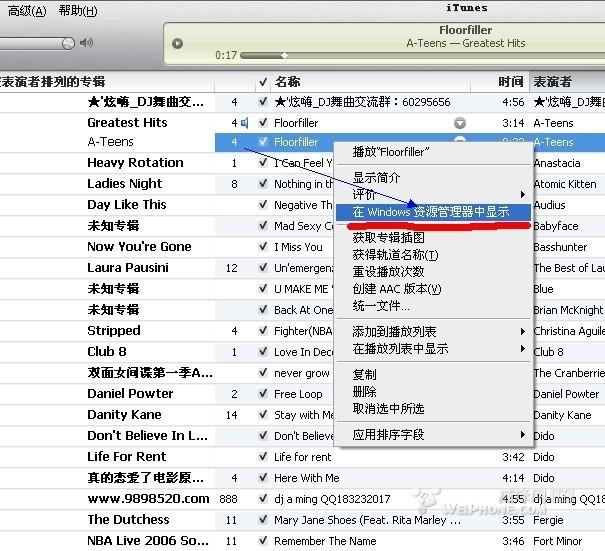This screenshot has height=551, width=605.
Task: Toggle the checkbox in the song list header
Action: (x=263, y=82)
